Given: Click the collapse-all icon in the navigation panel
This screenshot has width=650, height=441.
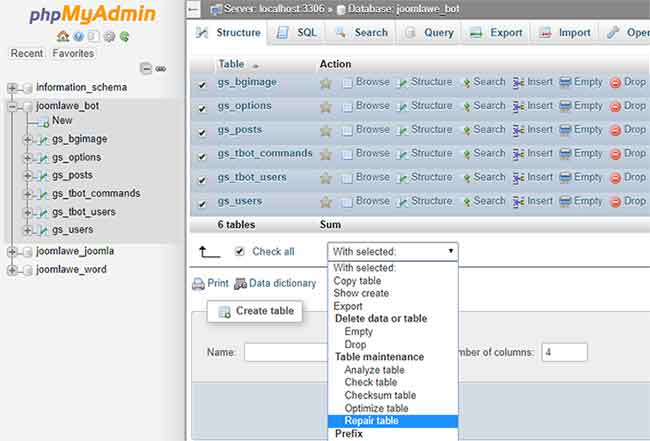Looking at the screenshot, I should tap(146, 68).
